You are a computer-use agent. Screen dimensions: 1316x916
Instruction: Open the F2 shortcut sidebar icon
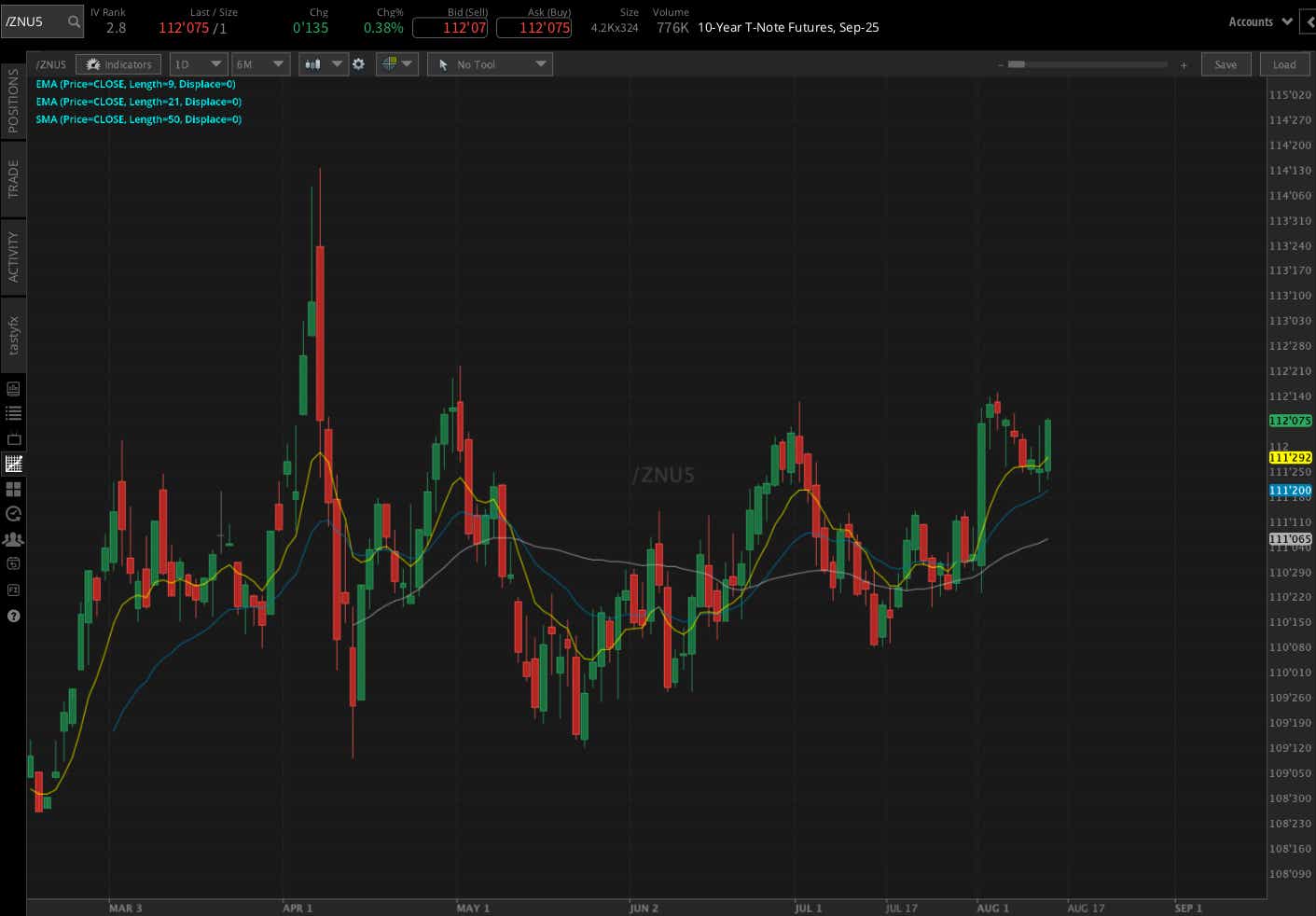click(13, 590)
